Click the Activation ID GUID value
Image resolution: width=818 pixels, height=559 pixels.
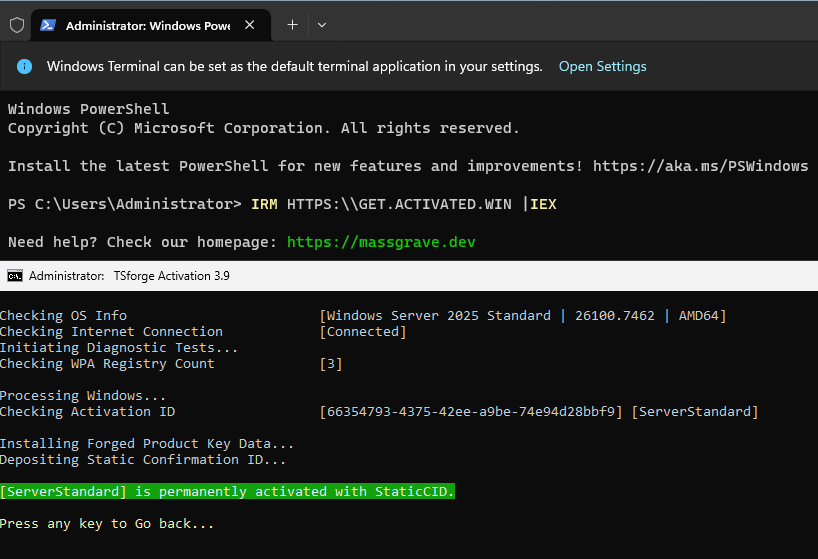(x=471, y=411)
